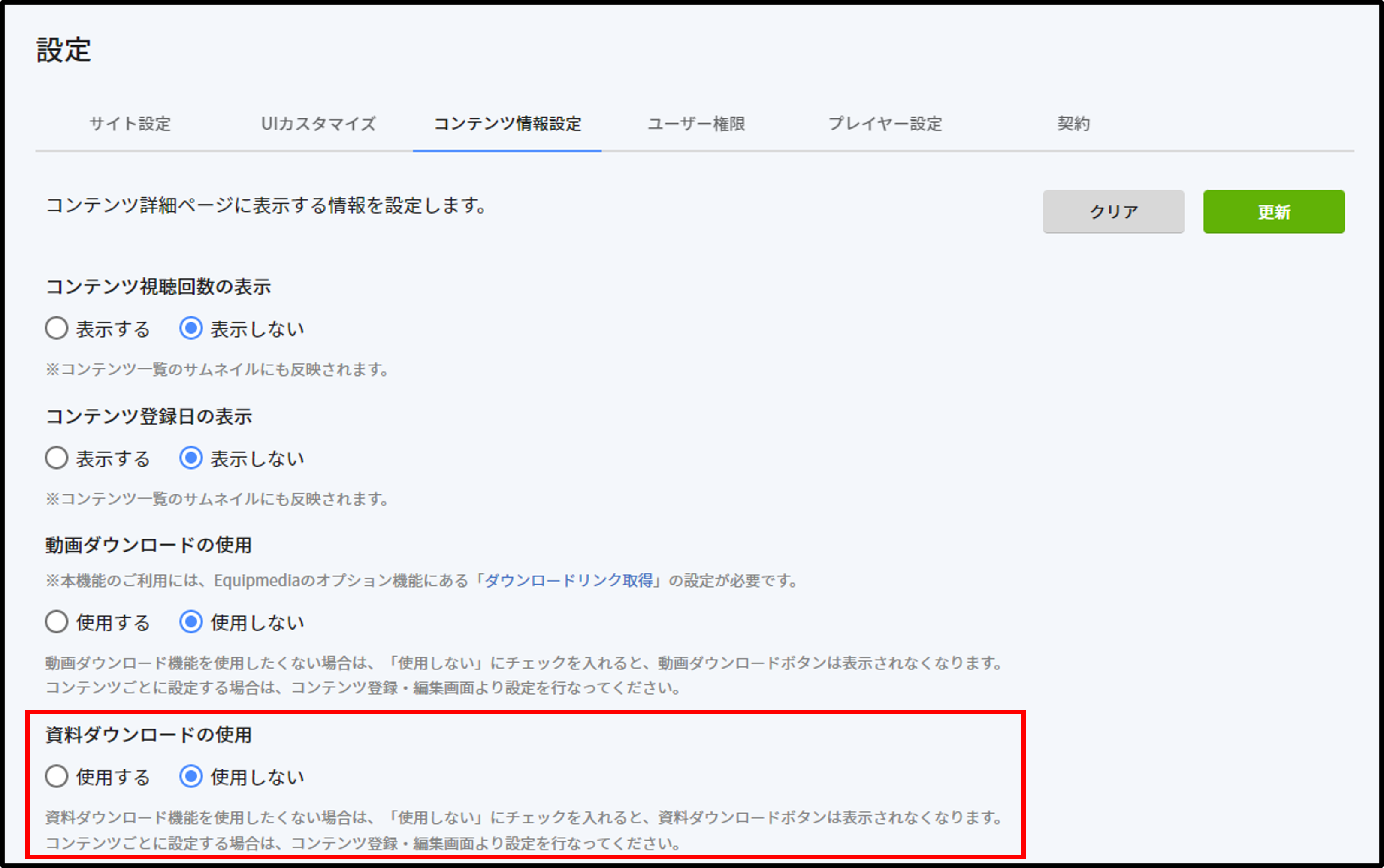Choose 表示しない for コンテンツ登録日の表示
Screen dimensions: 1384x868
point(190,458)
